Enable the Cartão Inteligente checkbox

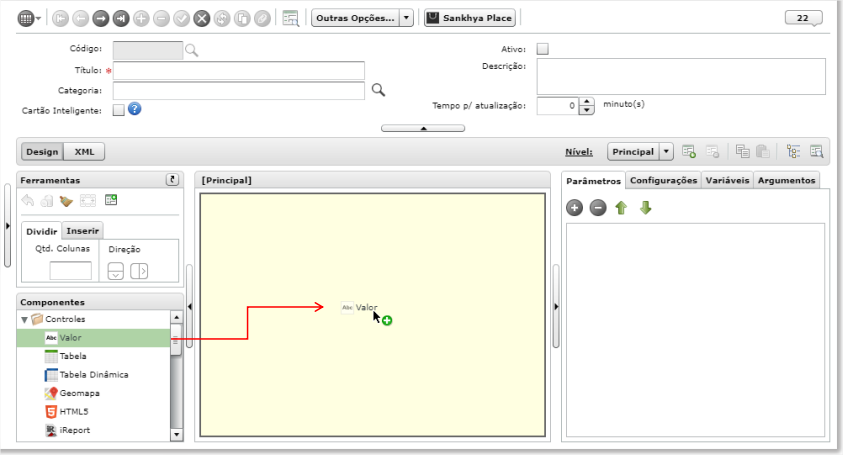pos(118,110)
